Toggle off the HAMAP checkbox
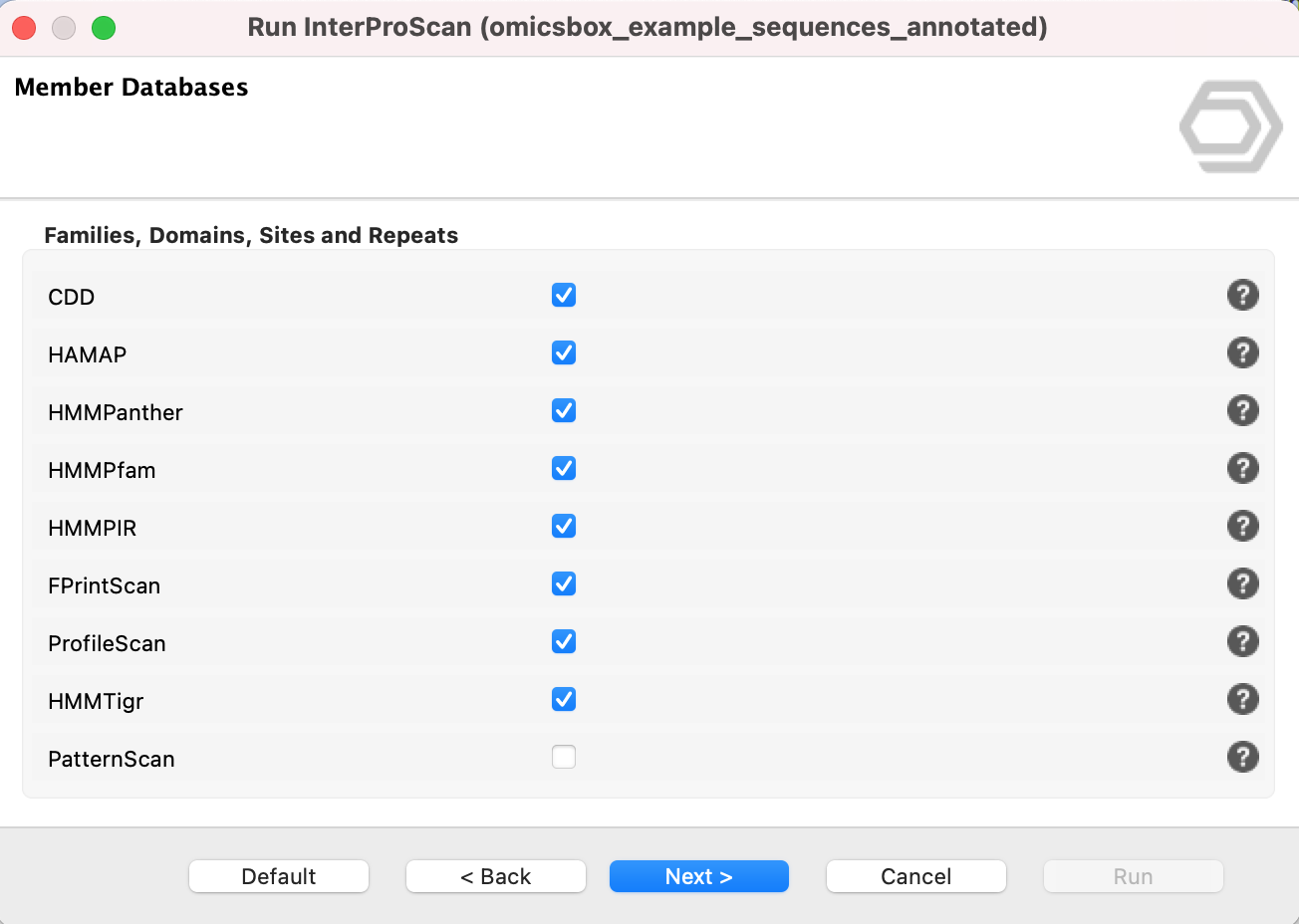Image resolution: width=1299 pixels, height=924 pixels. (564, 353)
